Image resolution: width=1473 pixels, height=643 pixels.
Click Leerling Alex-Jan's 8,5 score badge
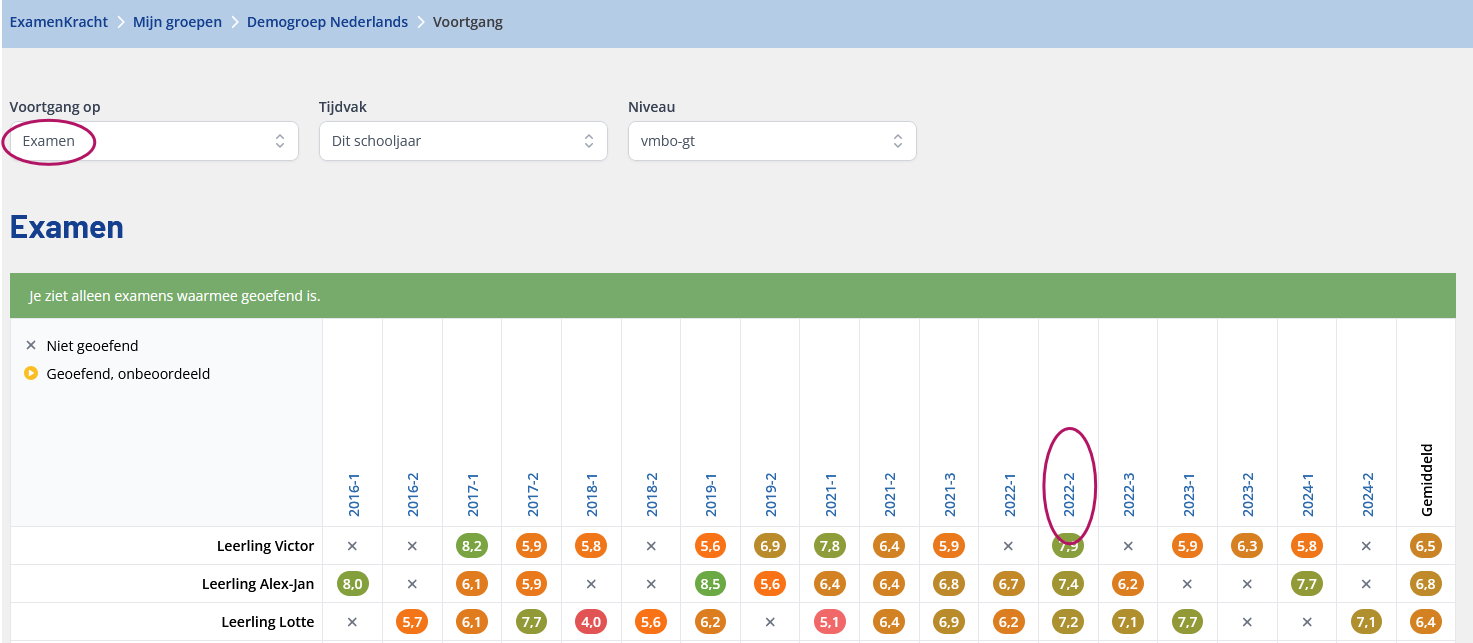coord(710,584)
